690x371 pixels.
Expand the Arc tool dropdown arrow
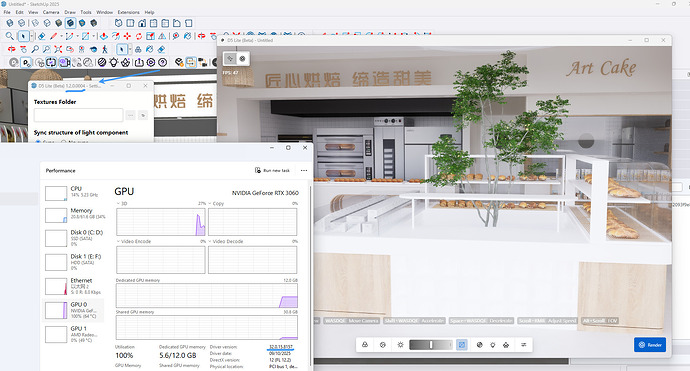77,36
